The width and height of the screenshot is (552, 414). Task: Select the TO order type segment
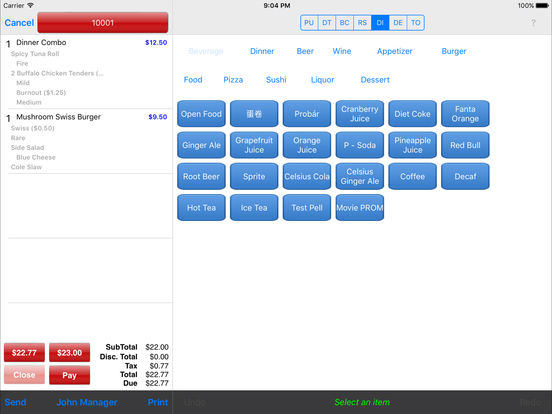click(x=415, y=23)
